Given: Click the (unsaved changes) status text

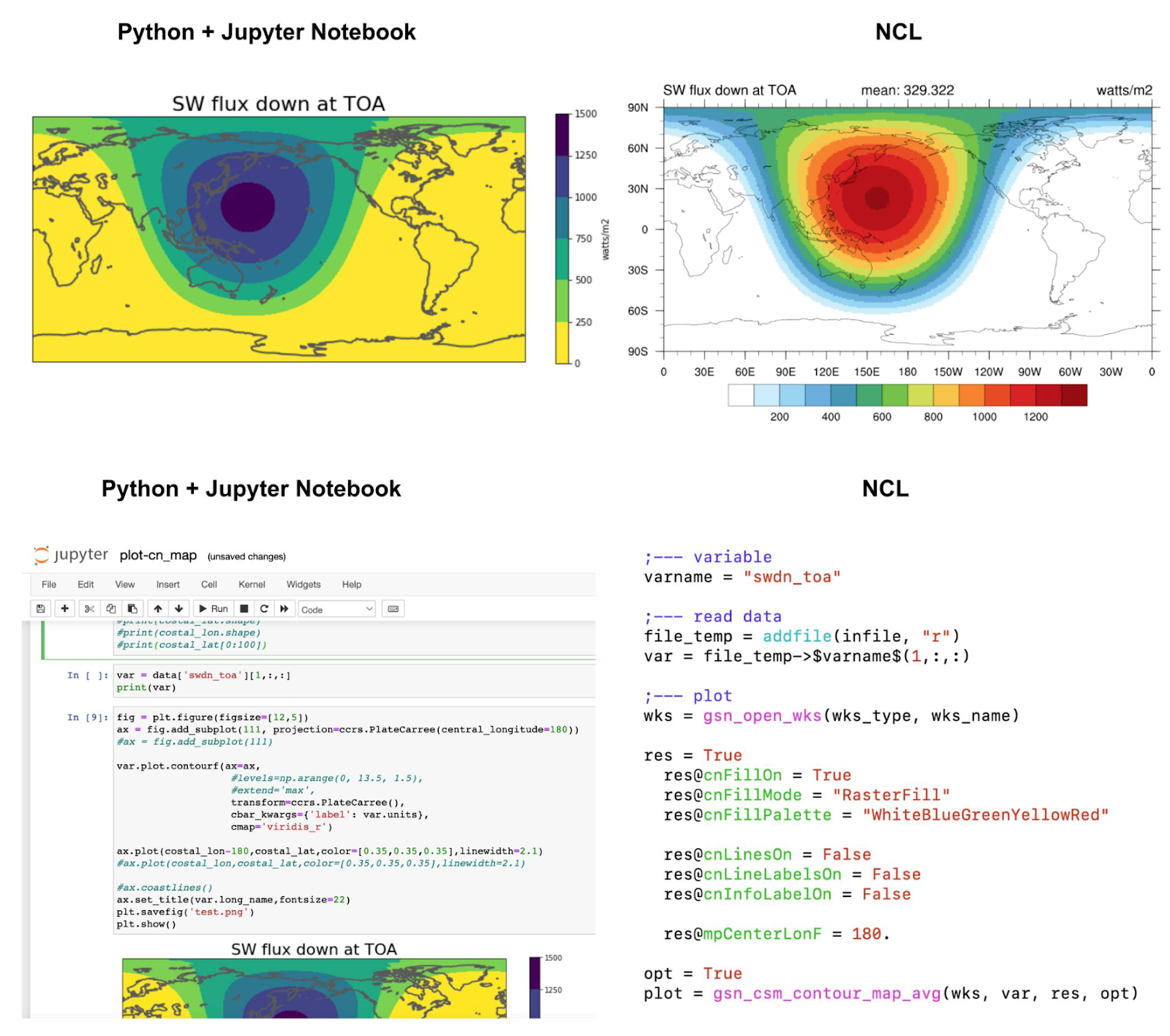Looking at the screenshot, I should 246,556.
